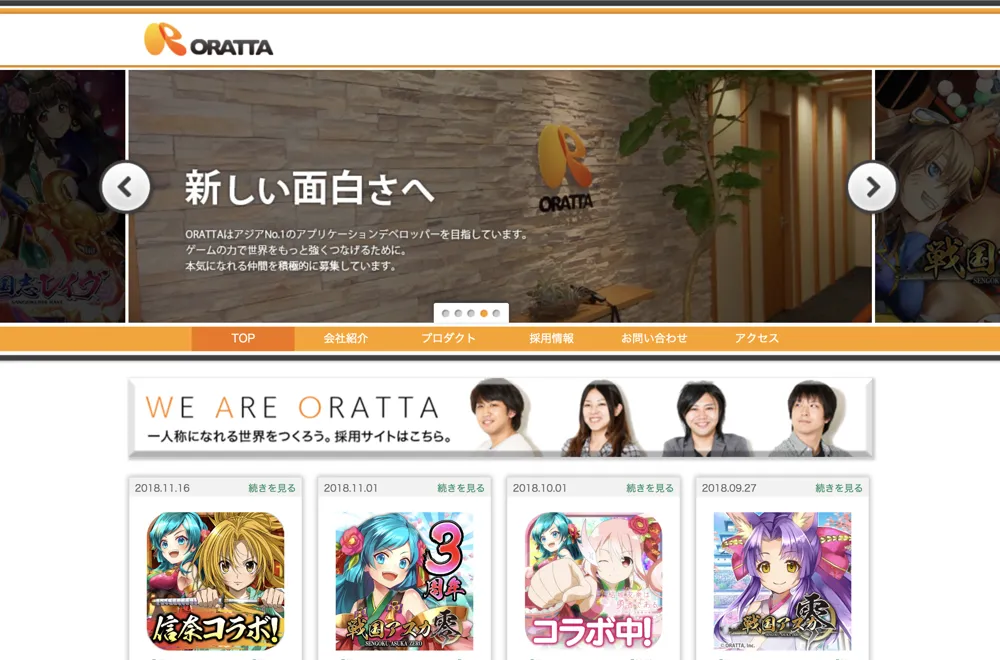Select the last carousel dot indicator

coord(496,313)
